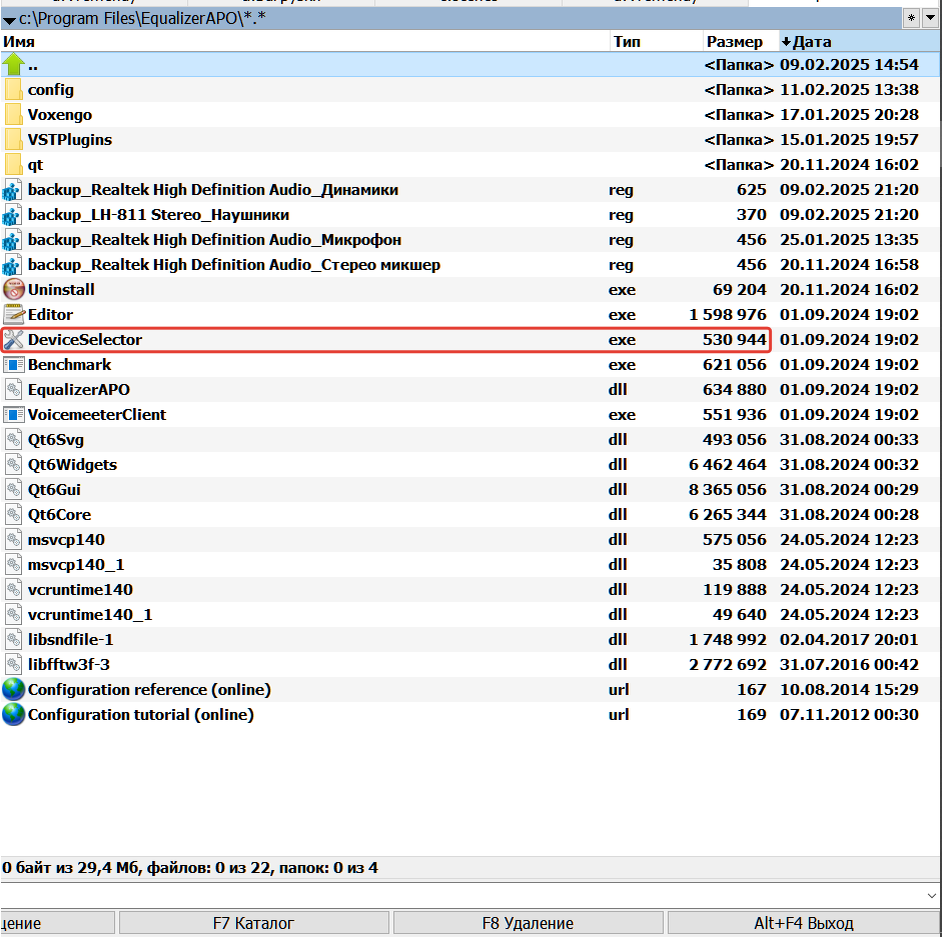The image size is (942, 937).
Task: Click the command line input field
Action: coord(463,896)
